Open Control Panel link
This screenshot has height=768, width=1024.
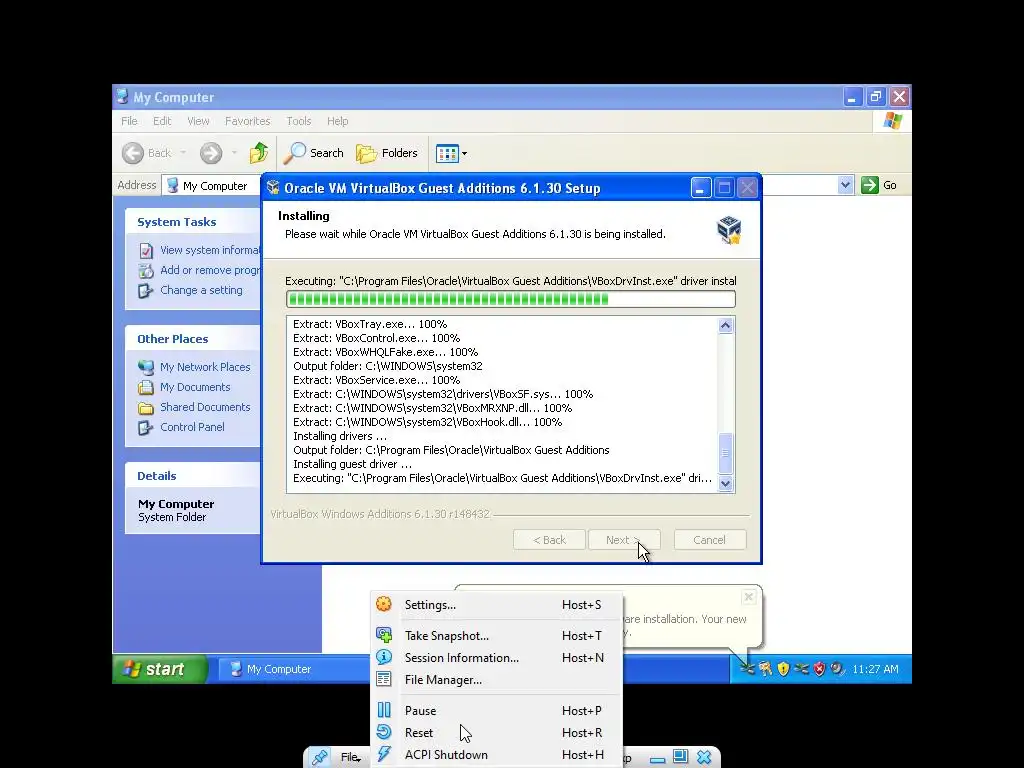pos(192,426)
